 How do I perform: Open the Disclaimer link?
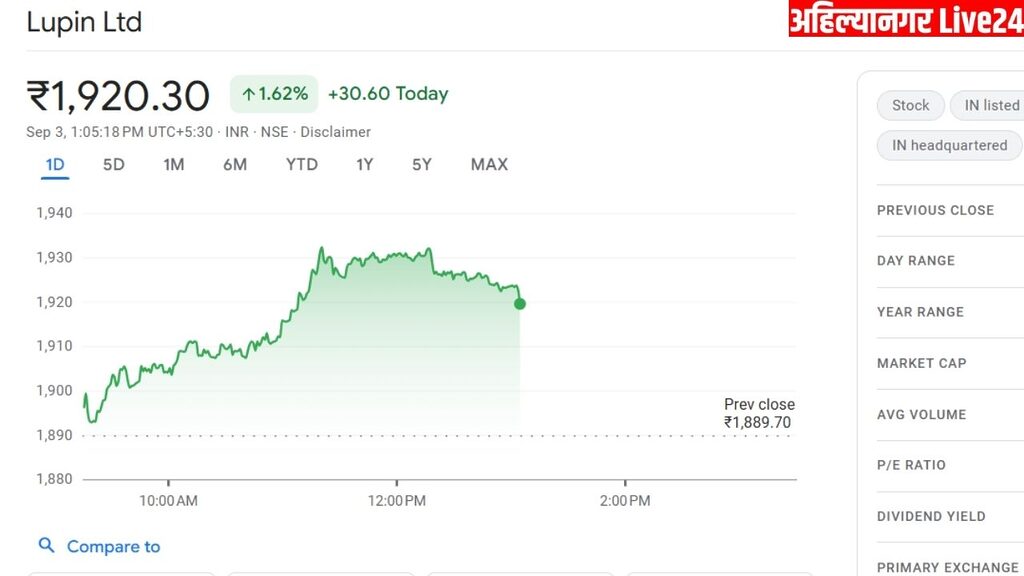coord(336,132)
